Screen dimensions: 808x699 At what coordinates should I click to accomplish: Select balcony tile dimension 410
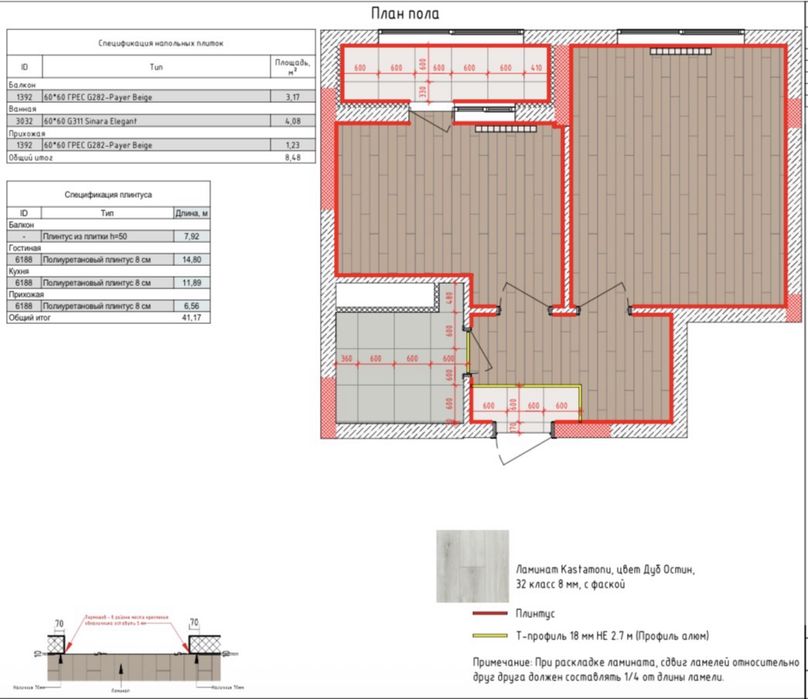click(x=536, y=68)
